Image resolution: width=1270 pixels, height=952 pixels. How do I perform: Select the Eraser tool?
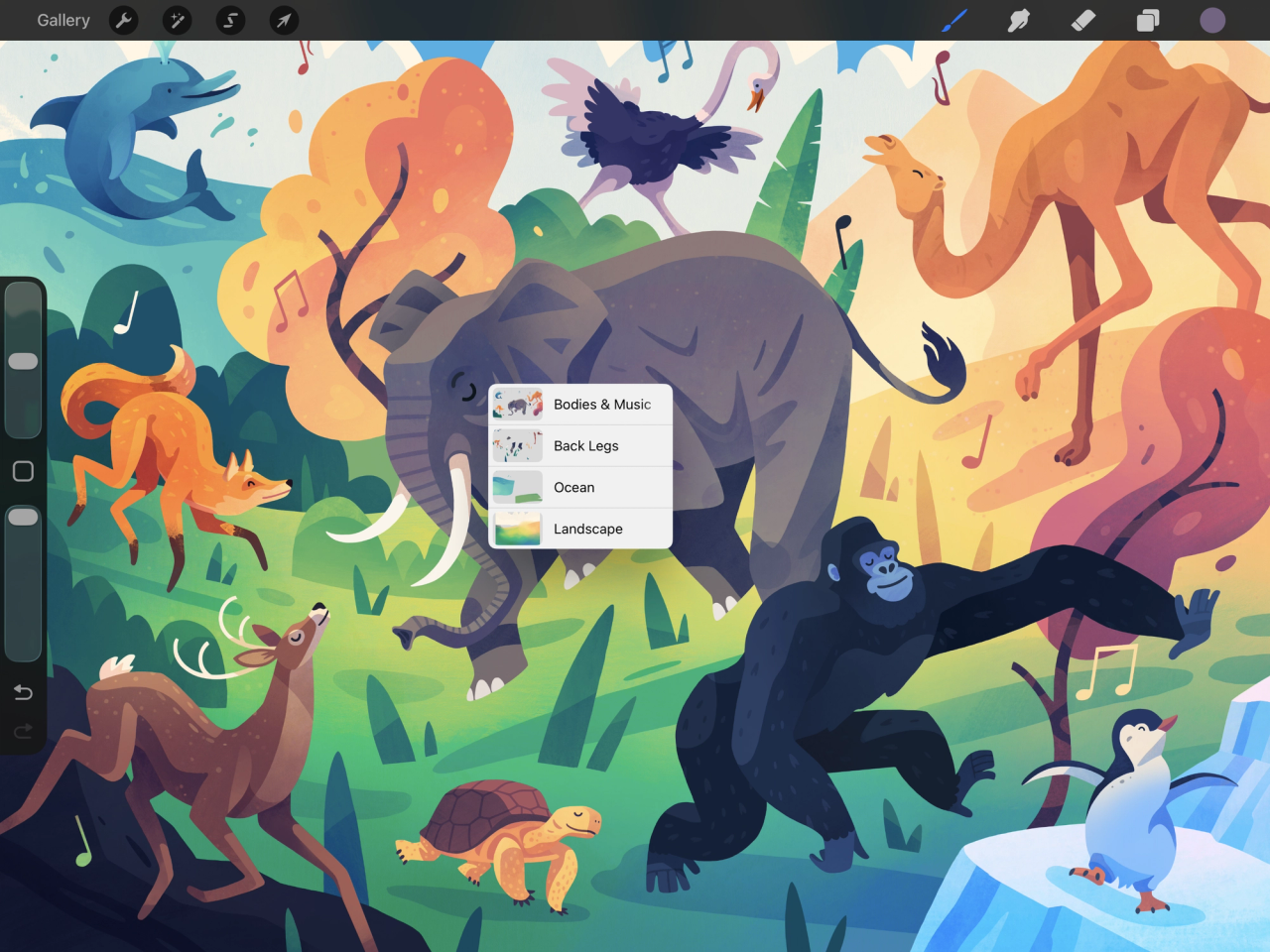tap(1083, 20)
